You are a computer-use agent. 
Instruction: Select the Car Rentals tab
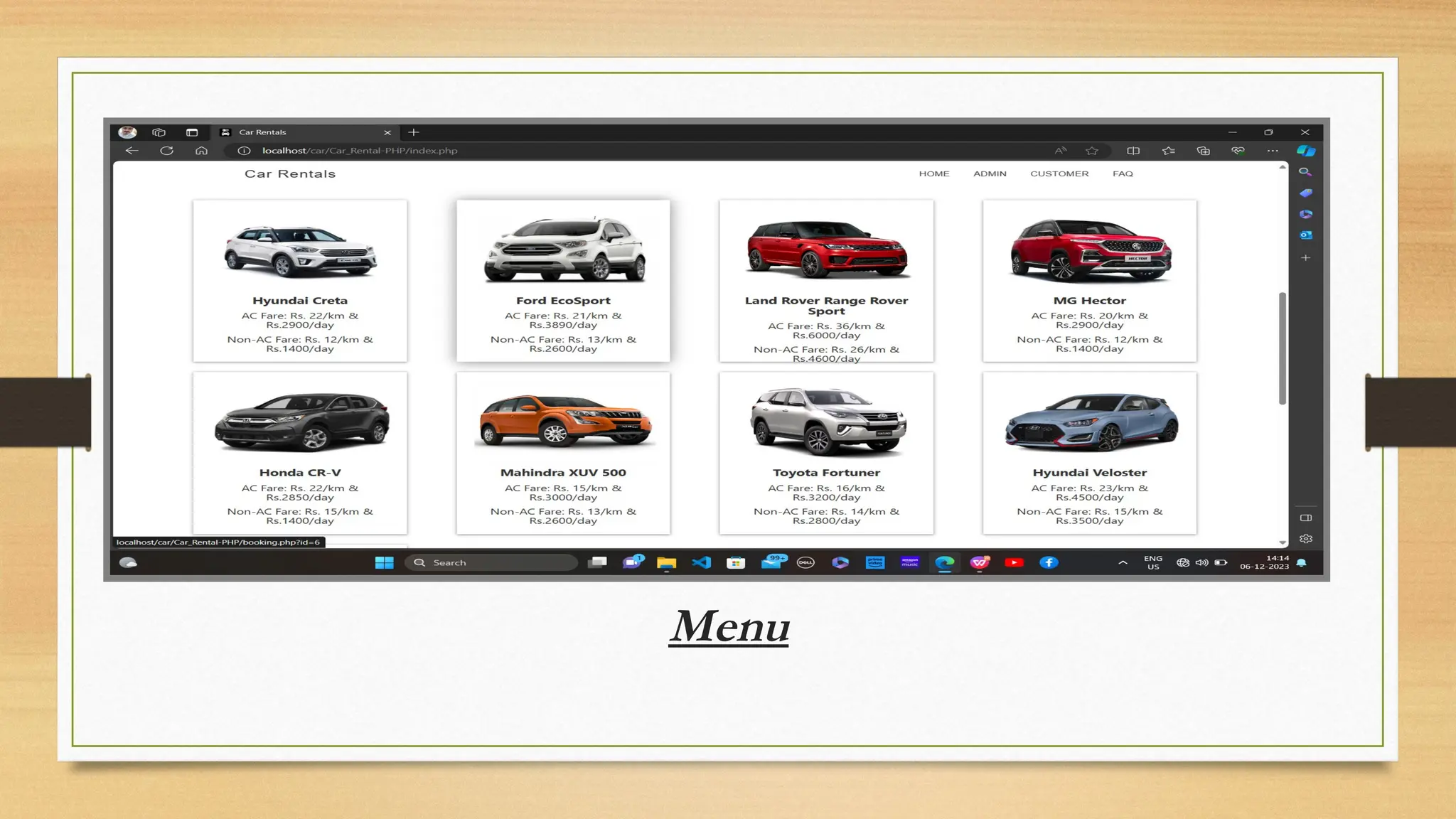[306, 132]
